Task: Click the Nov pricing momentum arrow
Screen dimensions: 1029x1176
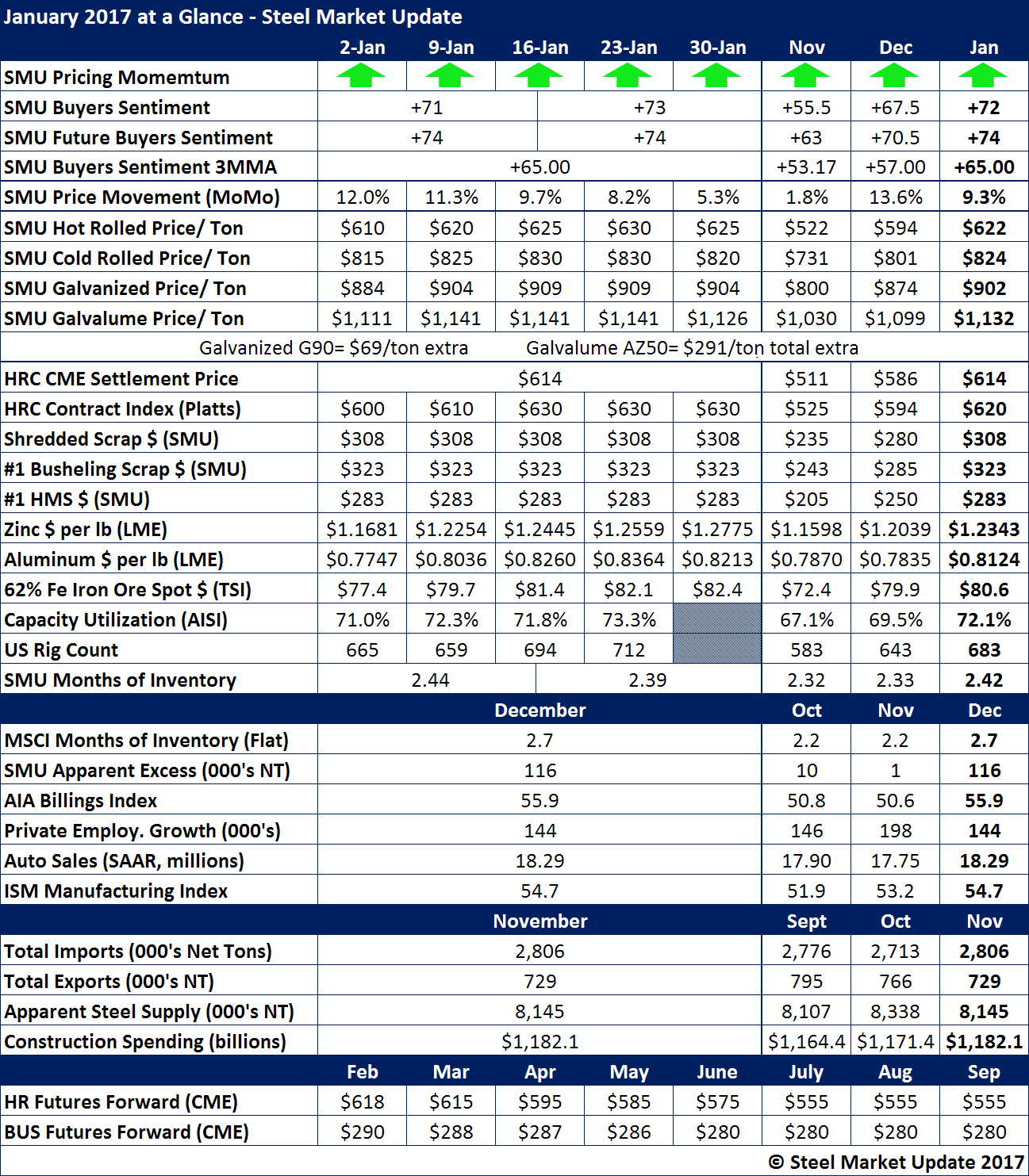Action: (805, 77)
